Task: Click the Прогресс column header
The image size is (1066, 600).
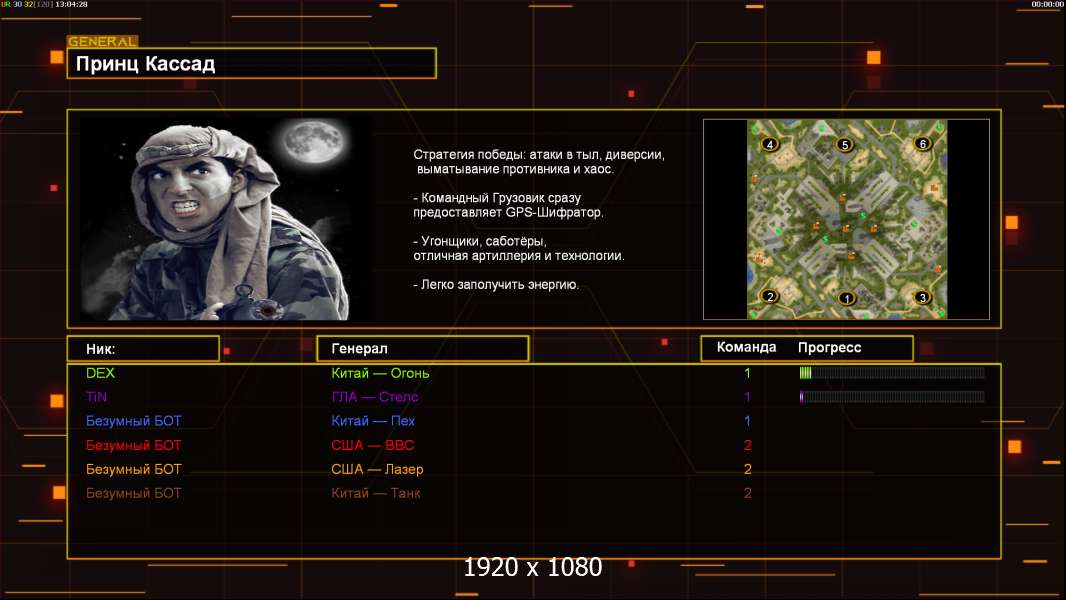Action: [x=829, y=348]
